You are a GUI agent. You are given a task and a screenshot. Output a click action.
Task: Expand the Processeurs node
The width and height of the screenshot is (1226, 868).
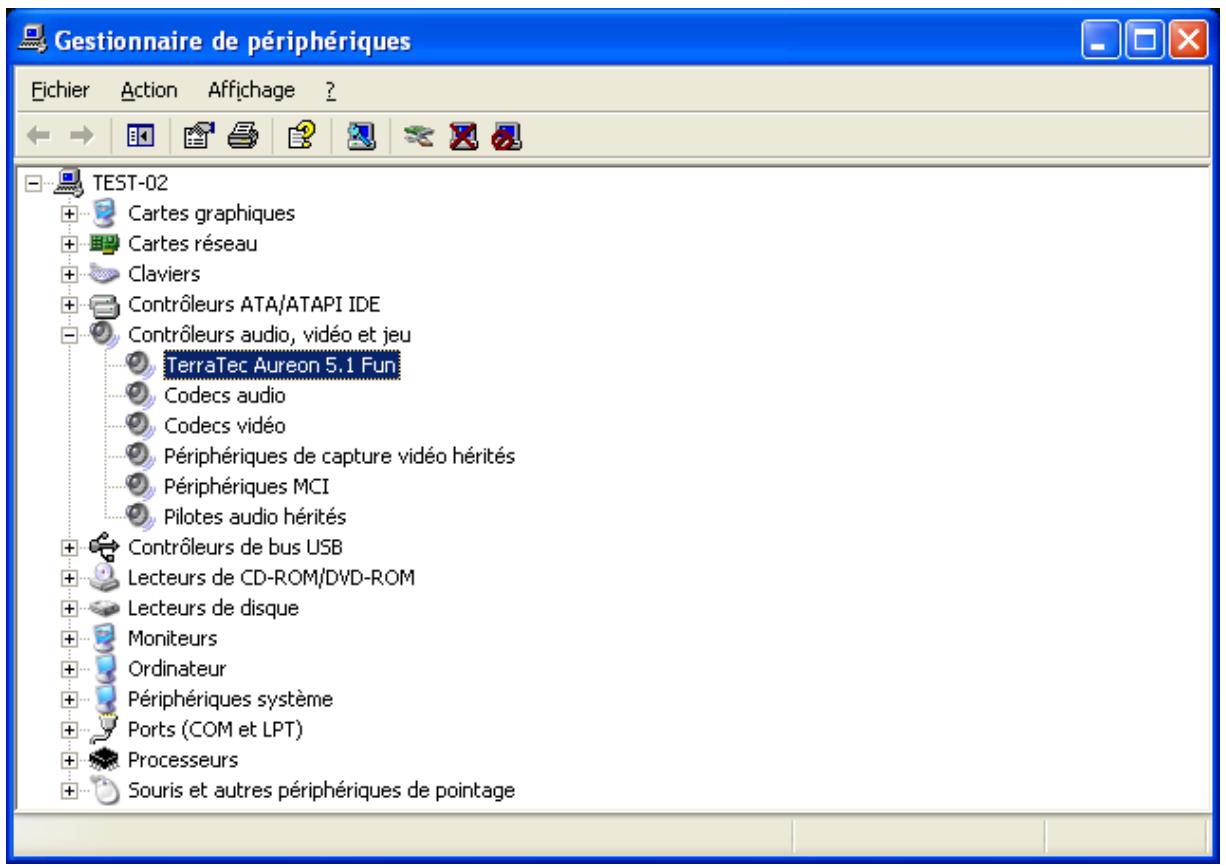click(69, 760)
